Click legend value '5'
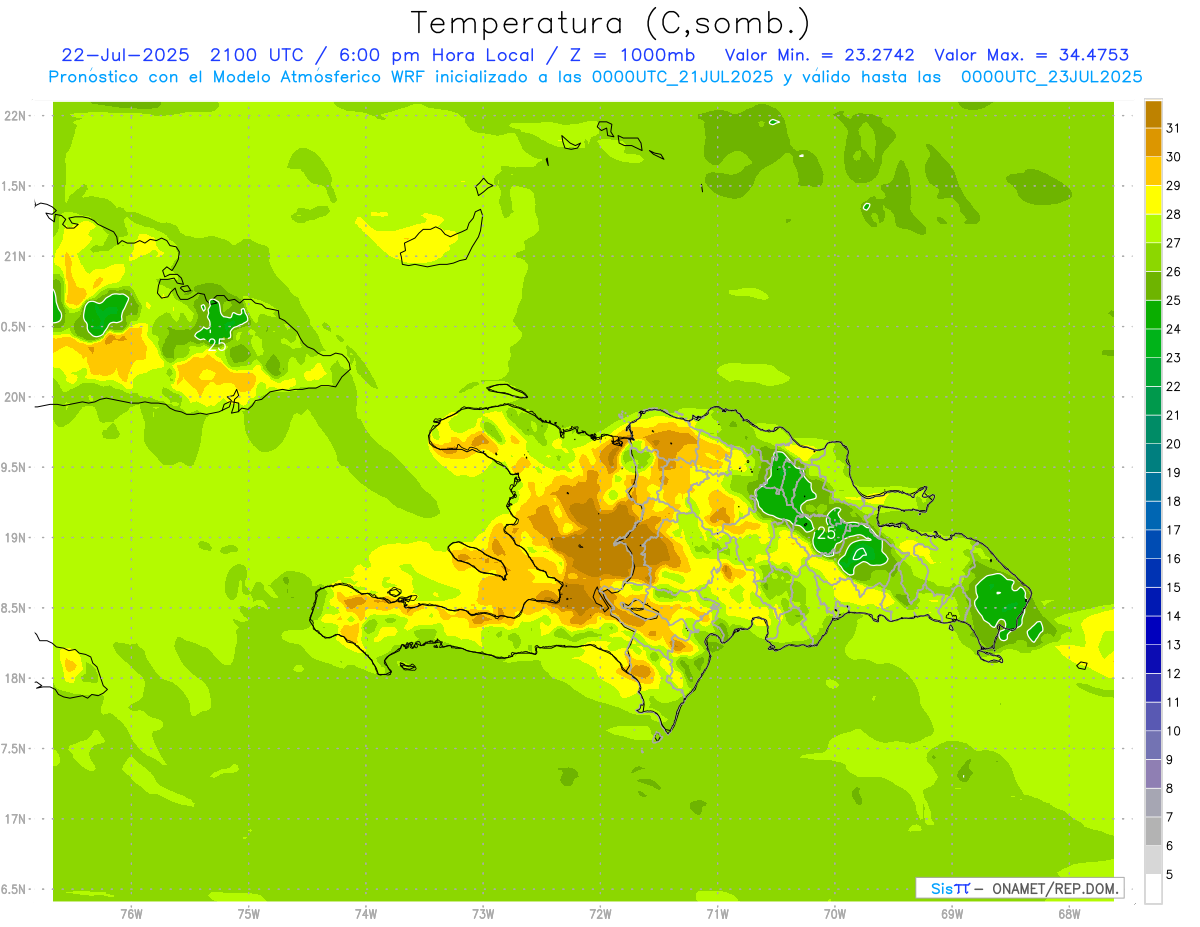 [x=1172, y=875]
